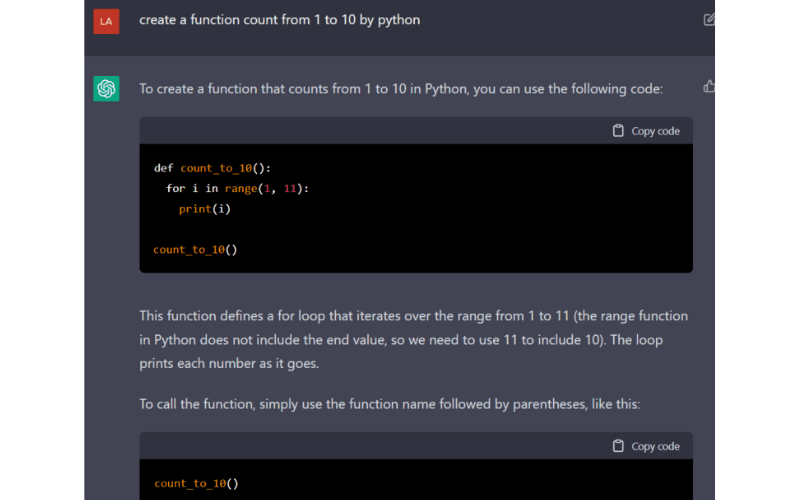Click the response's opening sentence about Python
This screenshot has width=799, height=500.
pos(400,89)
